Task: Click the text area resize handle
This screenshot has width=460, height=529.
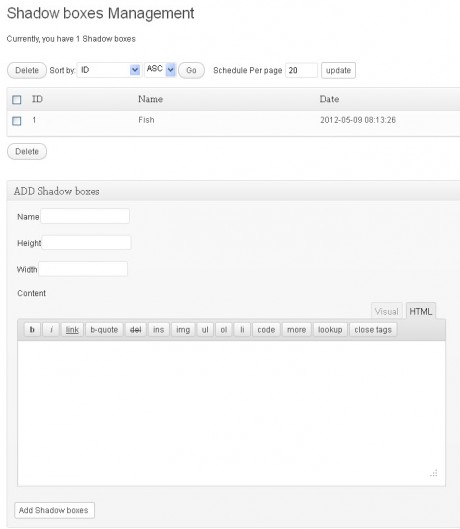Action: click(x=434, y=473)
